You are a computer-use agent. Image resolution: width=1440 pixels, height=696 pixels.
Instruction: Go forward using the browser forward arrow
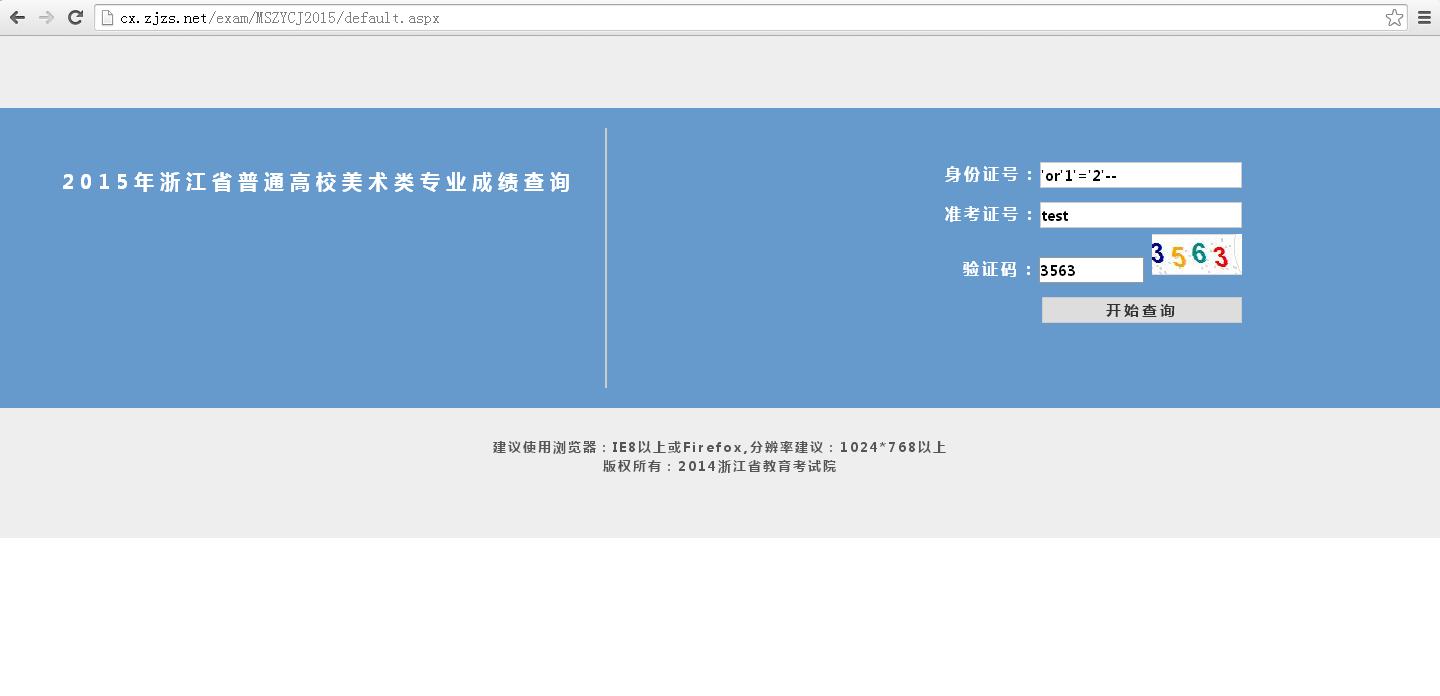click(46, 18)
